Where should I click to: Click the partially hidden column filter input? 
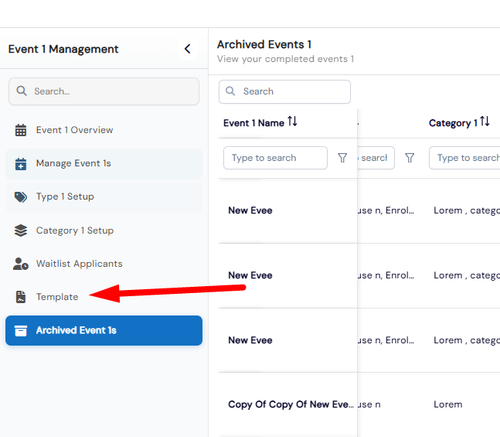tap(376, 158)
